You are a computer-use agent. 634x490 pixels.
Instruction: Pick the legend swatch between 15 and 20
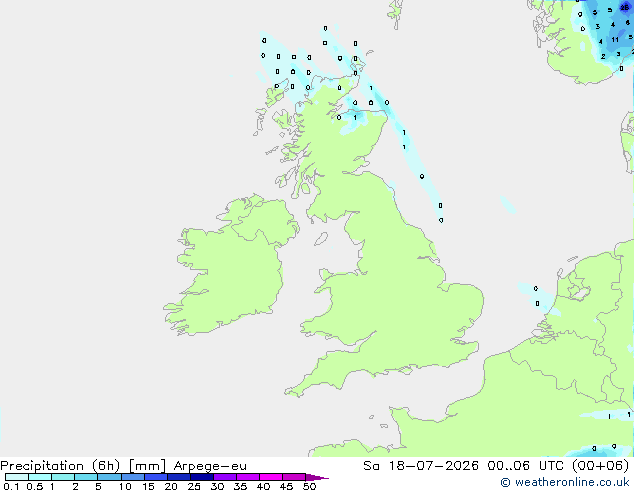(x=156, y=477)
